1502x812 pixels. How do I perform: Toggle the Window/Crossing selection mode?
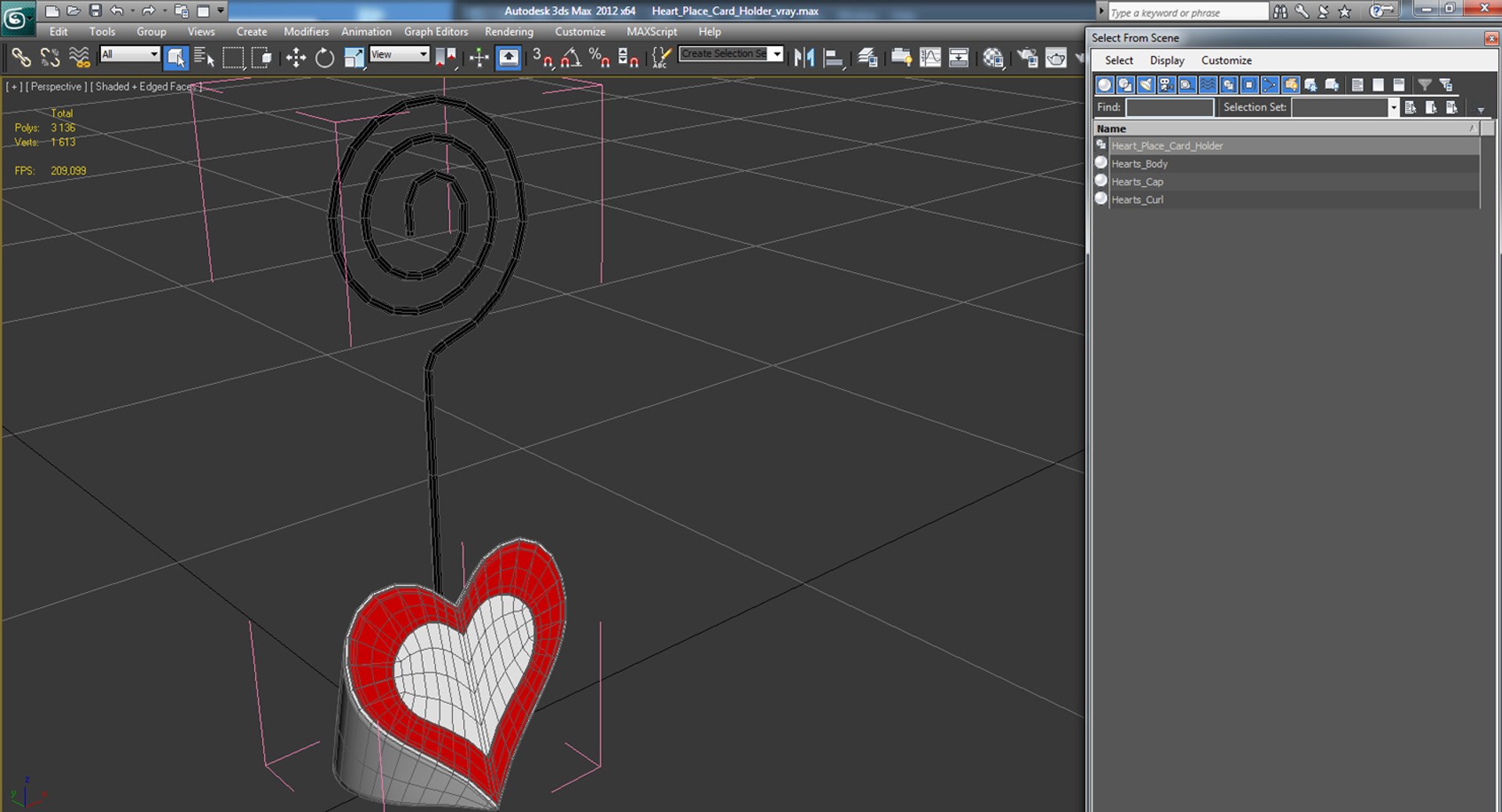click(x=261, y=57)
